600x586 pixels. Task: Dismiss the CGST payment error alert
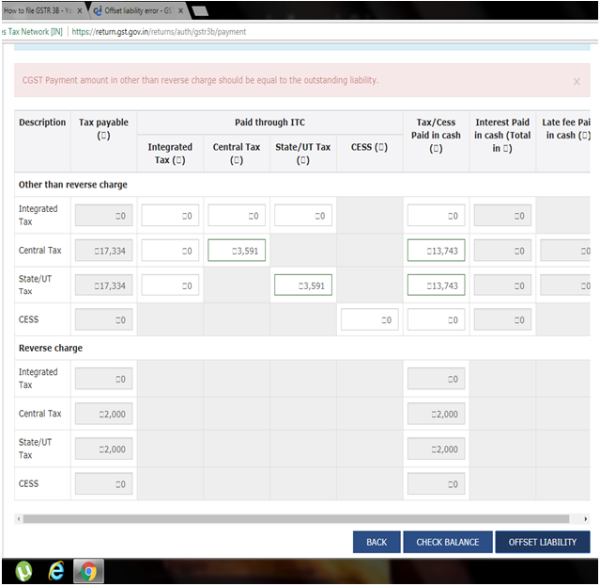[576, 82]
